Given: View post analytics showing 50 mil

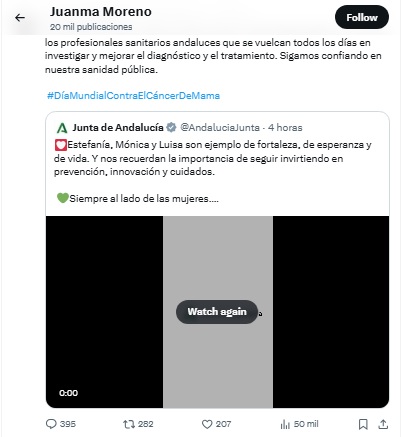Looking at the screenshot, I should [x=299, y=424].
